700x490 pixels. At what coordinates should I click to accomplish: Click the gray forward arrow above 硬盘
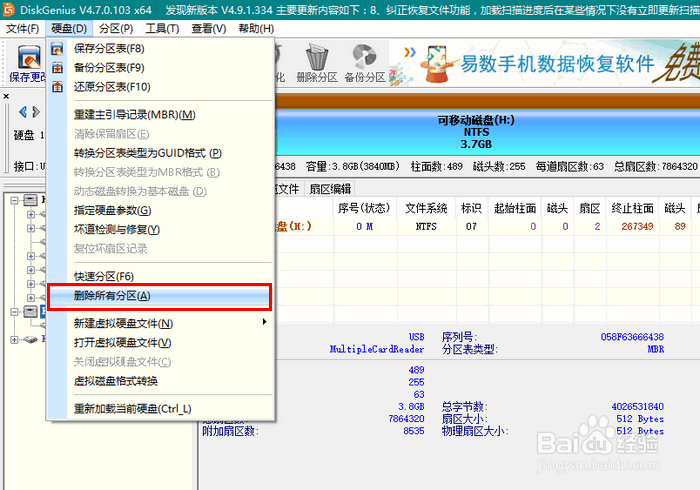[x=36, y=112]
